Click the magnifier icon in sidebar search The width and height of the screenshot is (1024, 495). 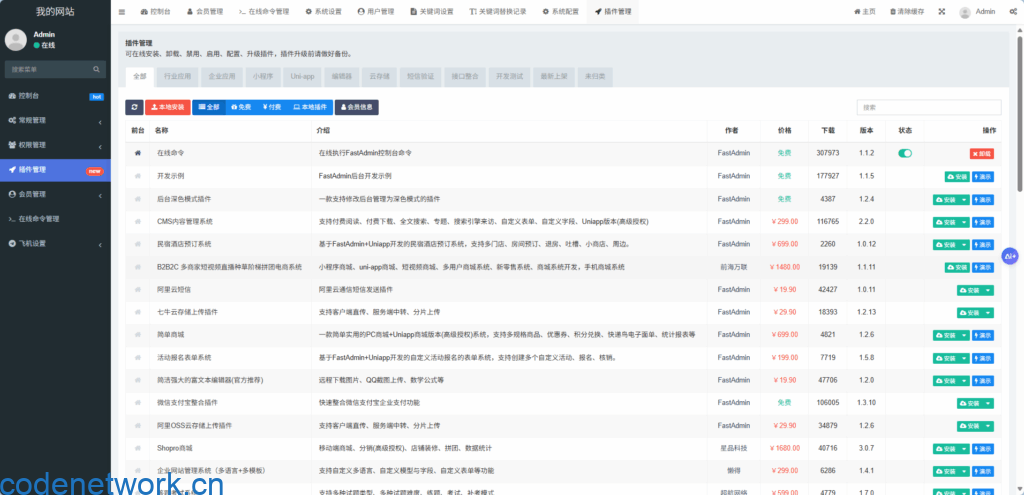[96, 69]
